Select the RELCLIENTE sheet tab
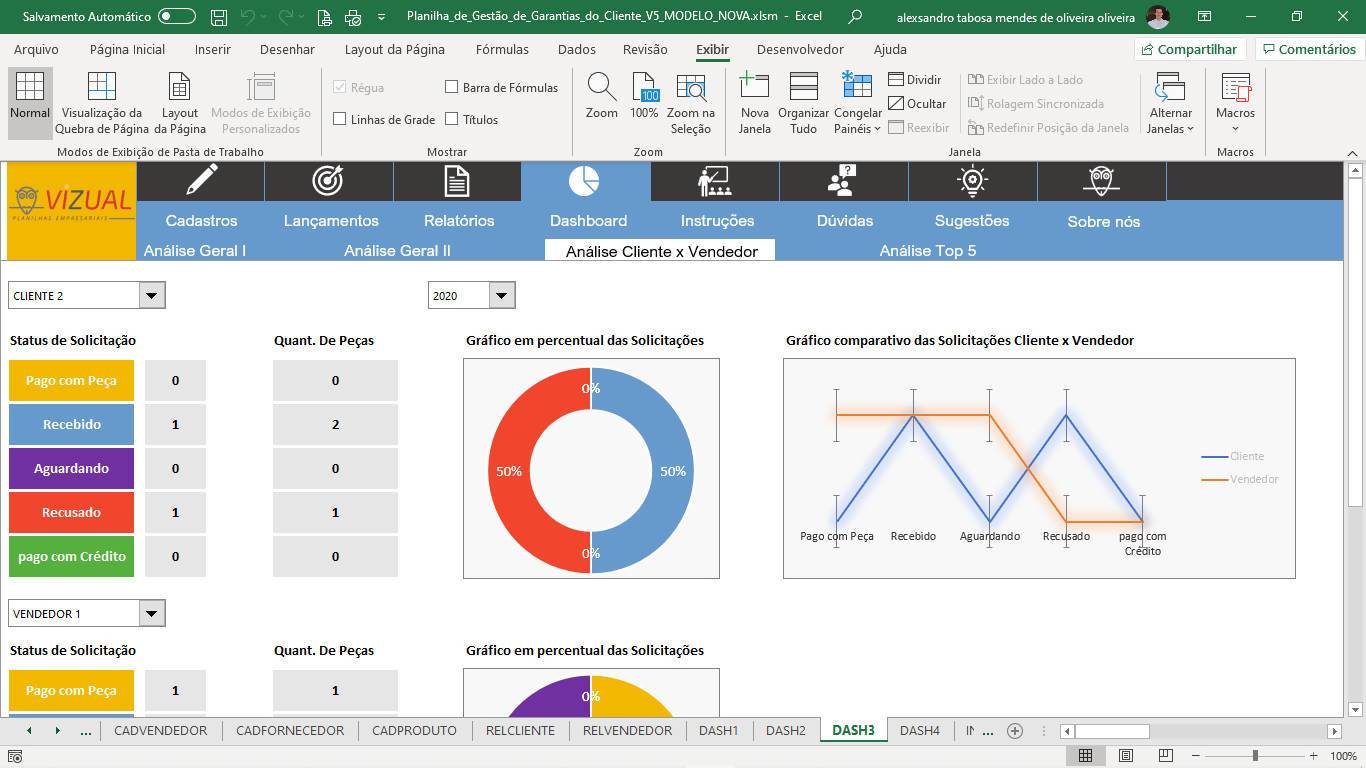Viewport: 1366px width, 768px height. click(520, 731)
